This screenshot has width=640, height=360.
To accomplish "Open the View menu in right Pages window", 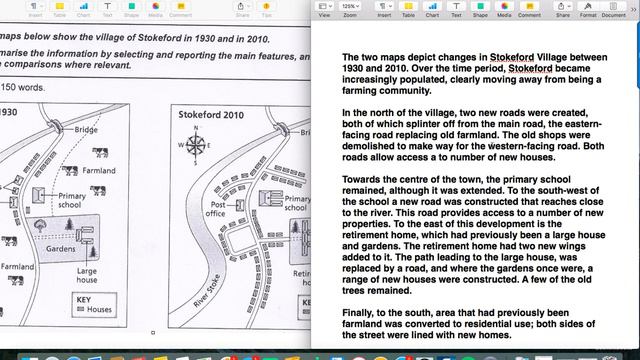I will [x=324, y=9].
